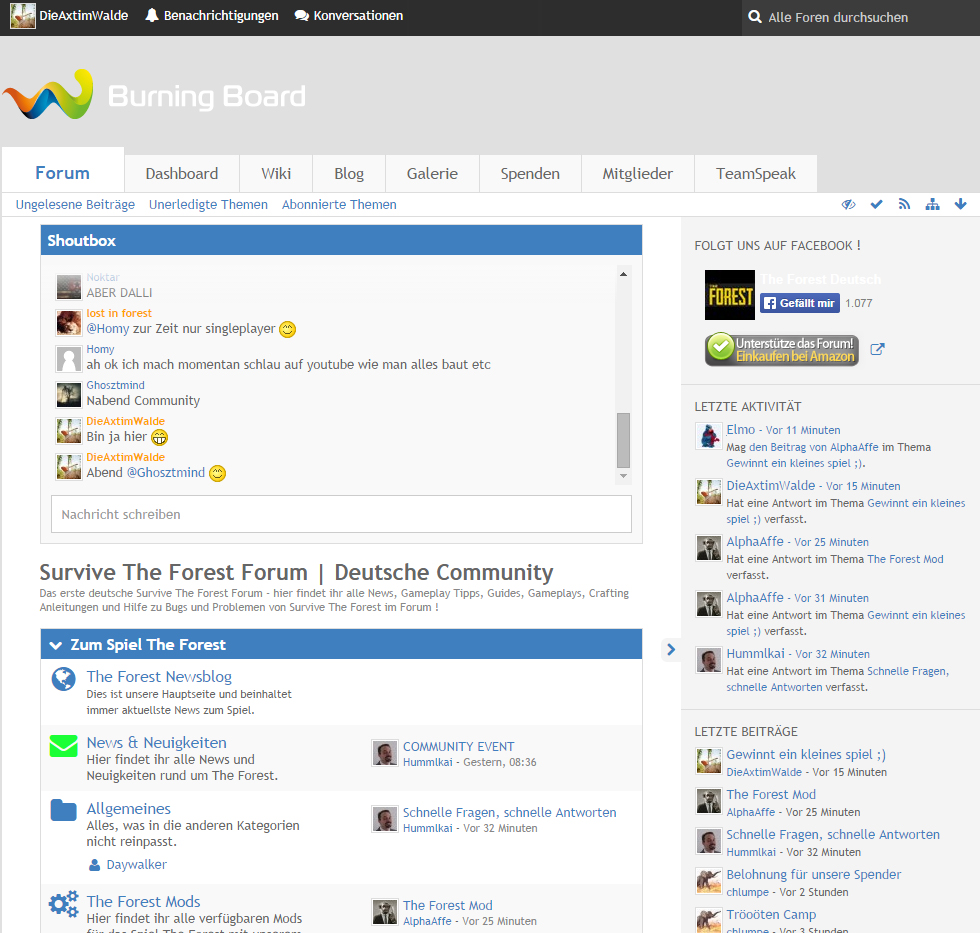Click the RSS feed icon
Screen dimensions: 980x933
(904, 204)
